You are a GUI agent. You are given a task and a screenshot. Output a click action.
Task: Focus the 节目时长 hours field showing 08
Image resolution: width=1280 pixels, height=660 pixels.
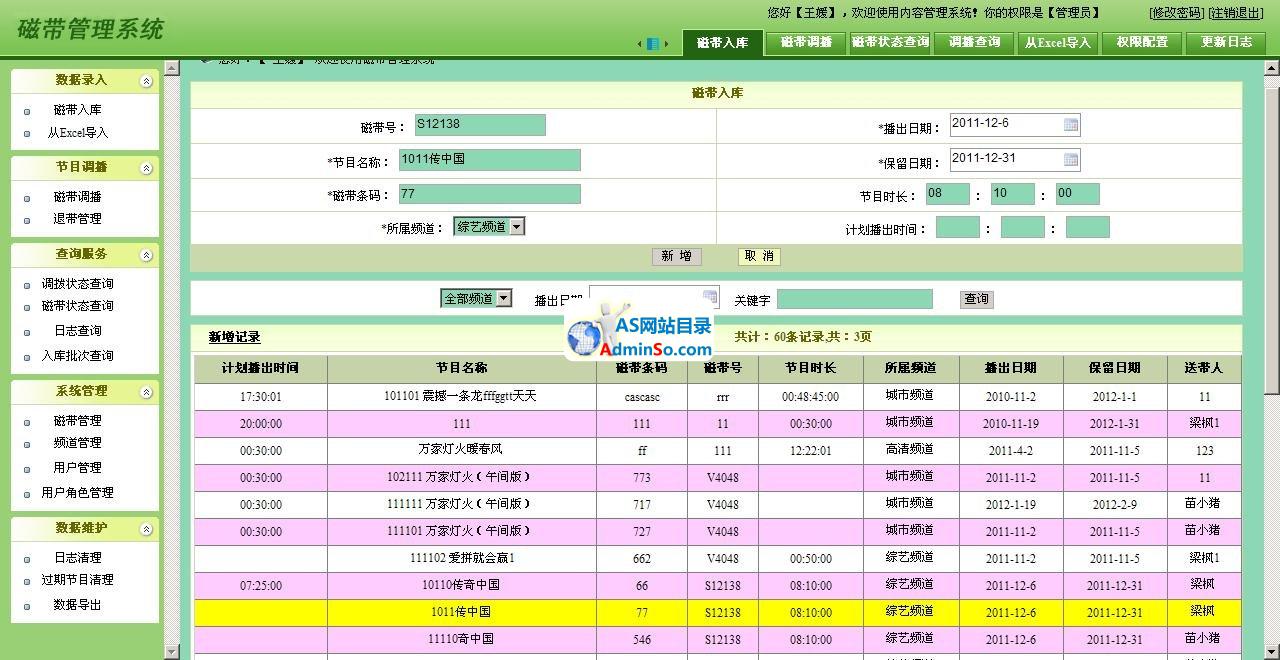pos(948,194)
